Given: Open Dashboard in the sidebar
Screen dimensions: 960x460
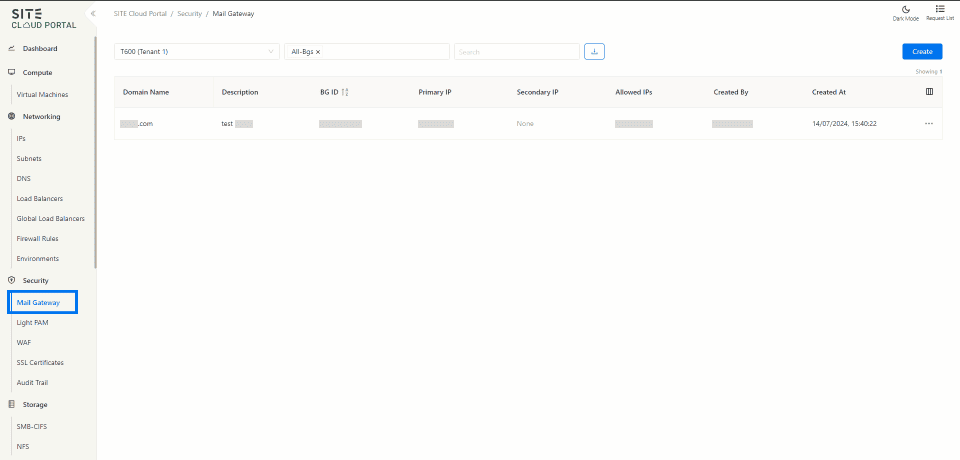Looking at the screenshot, I should pos(40,48).
